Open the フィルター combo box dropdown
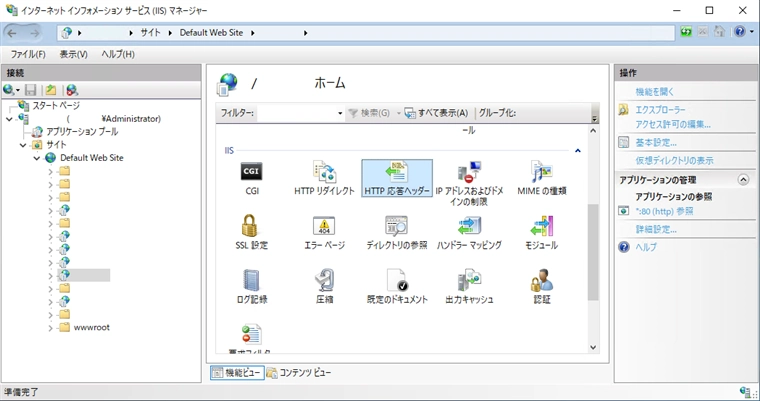Screen dimensions: 760x401 coord(340,113)
